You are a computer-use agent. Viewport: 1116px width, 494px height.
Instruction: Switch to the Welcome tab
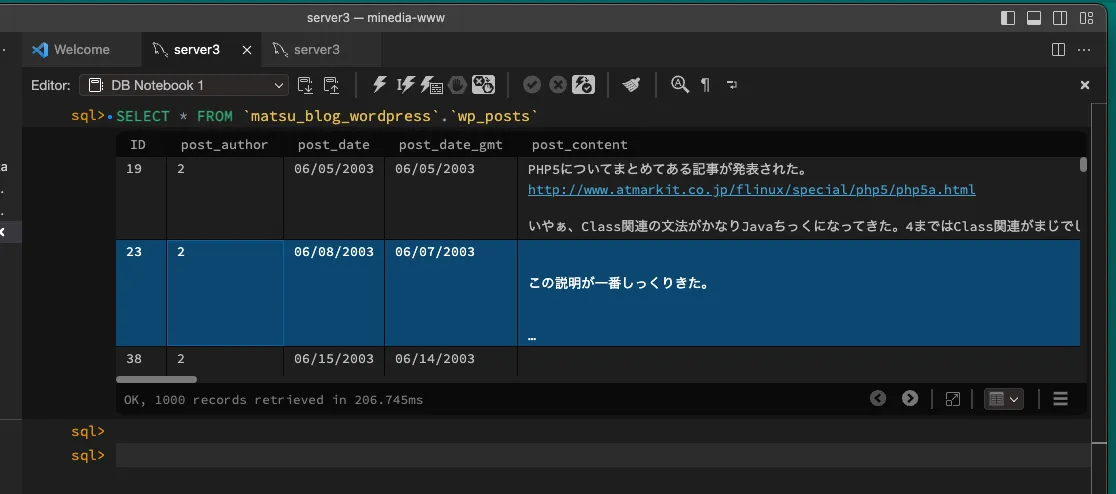[x=82, y=49]
